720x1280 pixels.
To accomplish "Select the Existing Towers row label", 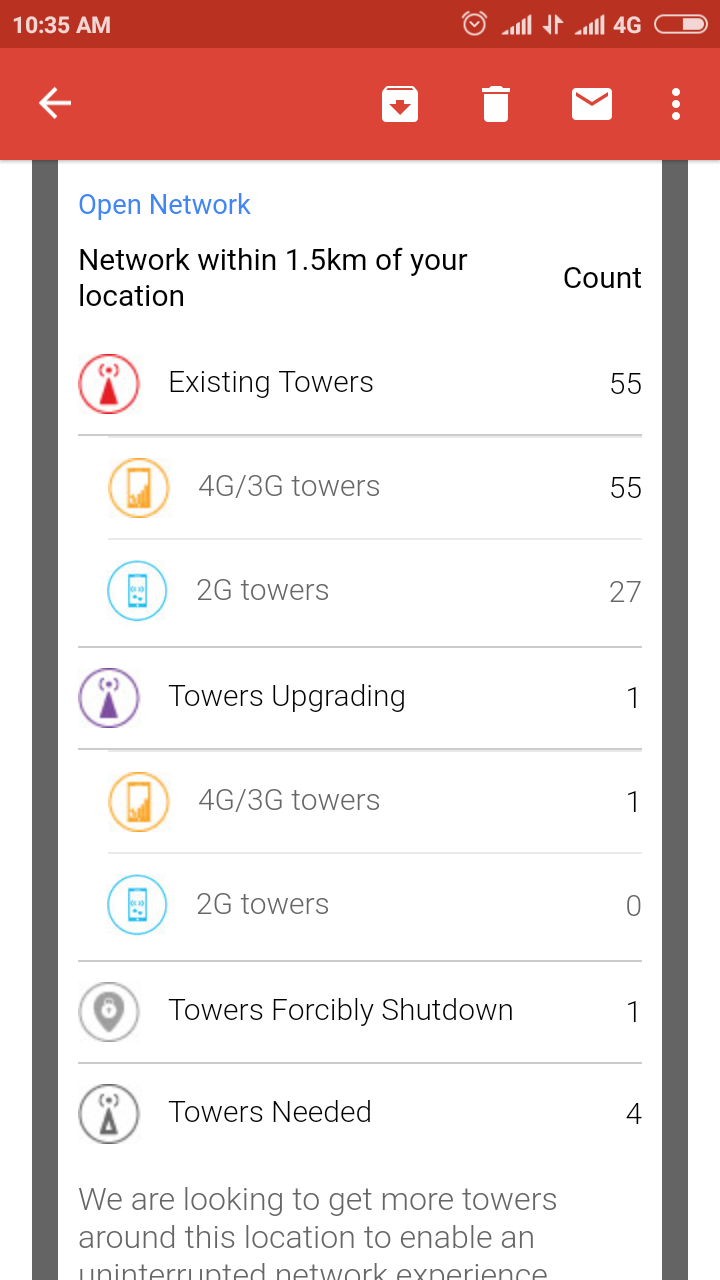I will point(271,382).
